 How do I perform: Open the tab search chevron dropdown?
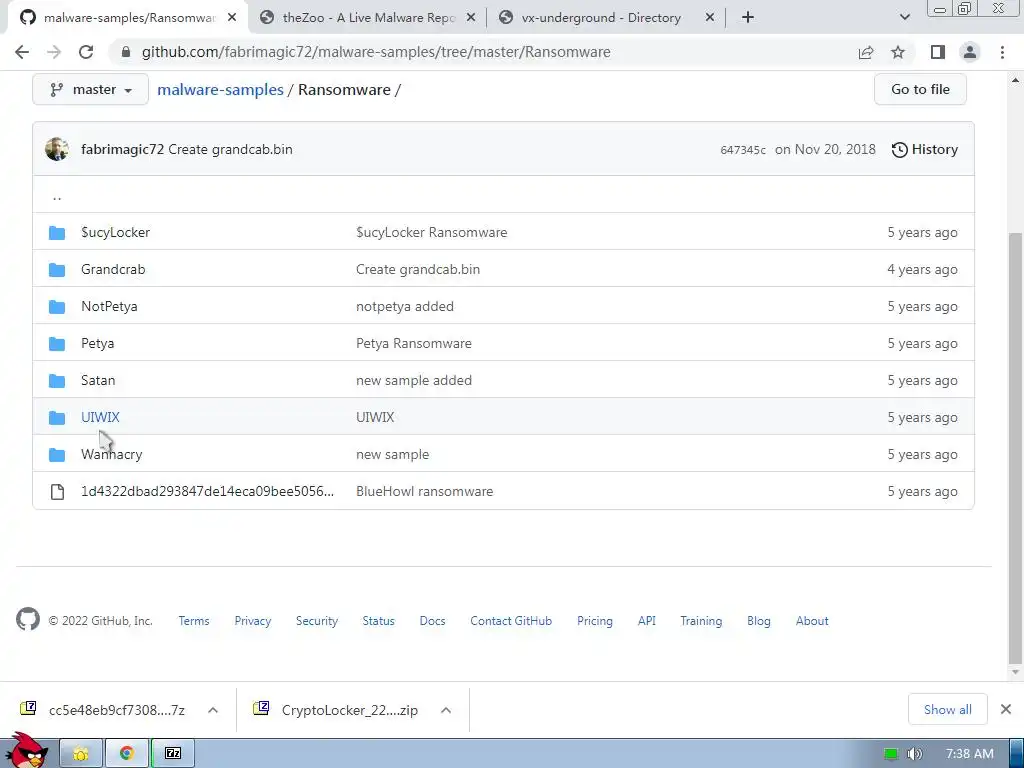coord(904,18)
